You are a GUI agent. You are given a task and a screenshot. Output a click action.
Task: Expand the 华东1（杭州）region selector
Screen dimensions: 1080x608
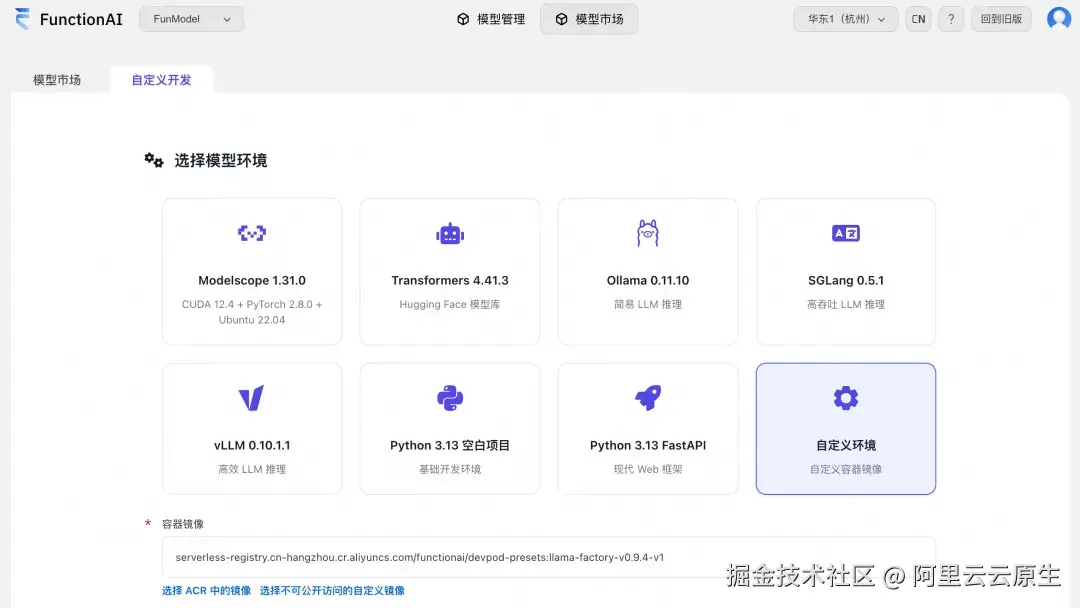(846, 19)
